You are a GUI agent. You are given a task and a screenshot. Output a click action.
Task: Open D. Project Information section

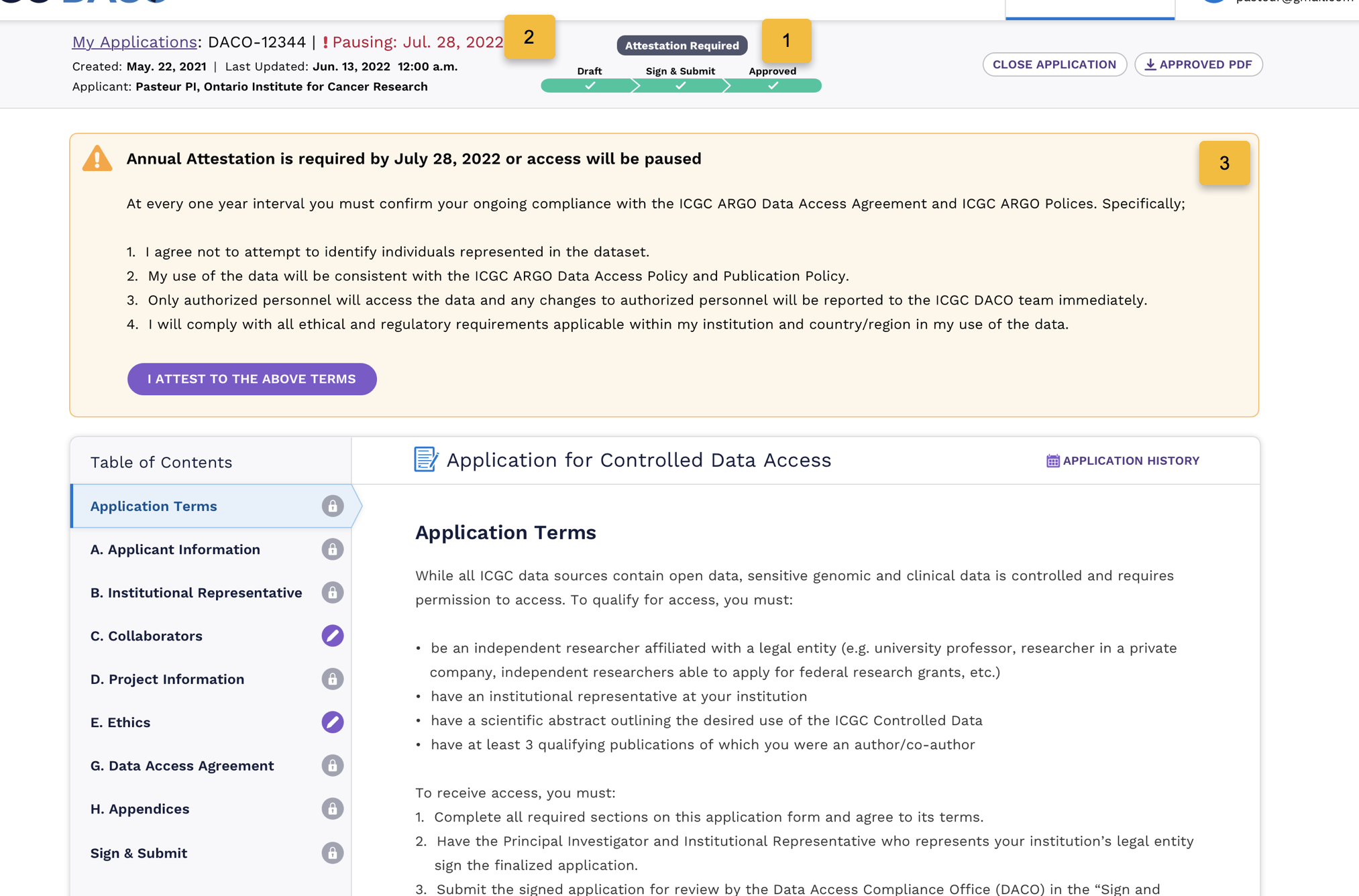[x=167, y=679]
